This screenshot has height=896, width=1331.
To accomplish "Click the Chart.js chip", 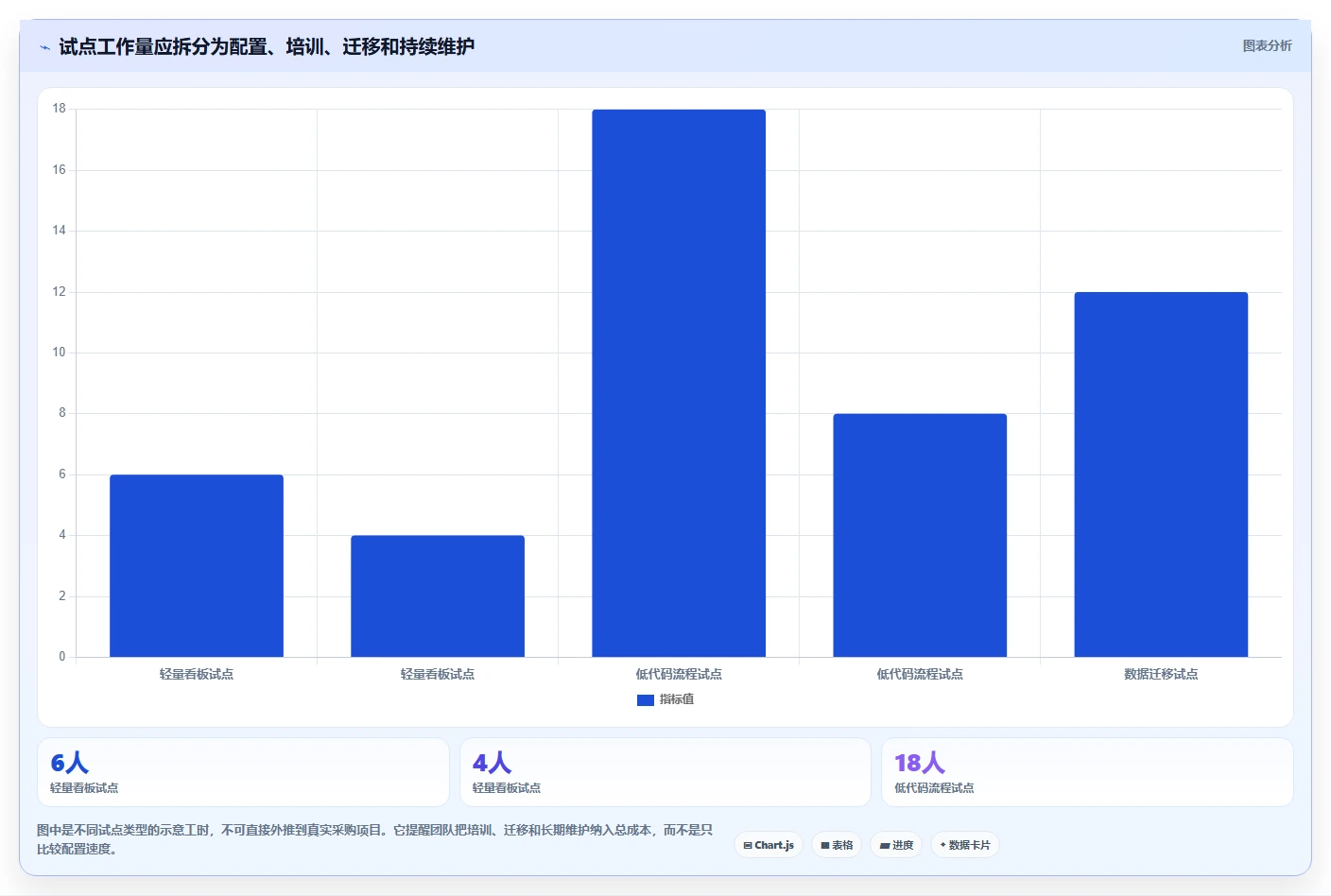I will click(769, 845).
